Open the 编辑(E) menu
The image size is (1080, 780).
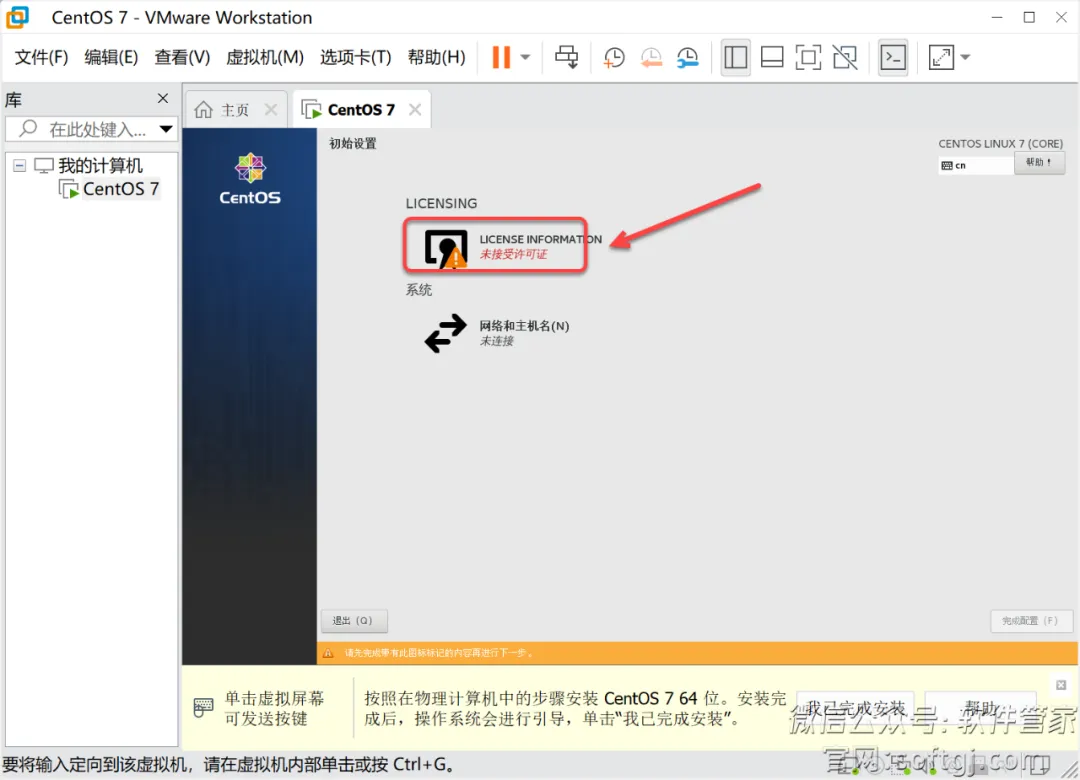(111, 57)
